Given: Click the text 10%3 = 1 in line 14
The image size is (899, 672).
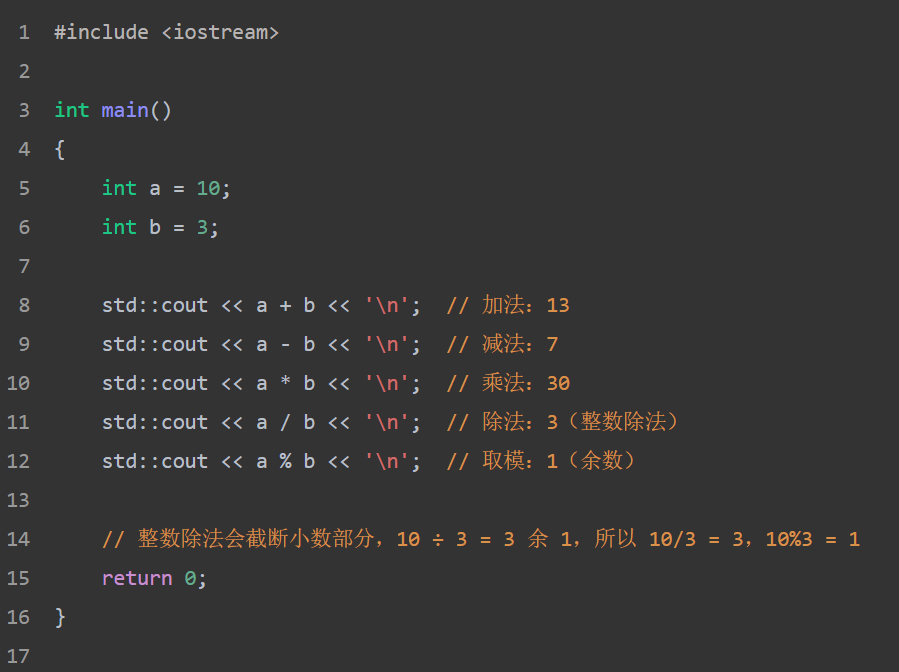Looking at the screenshot, I should click(x=813, y=539).
